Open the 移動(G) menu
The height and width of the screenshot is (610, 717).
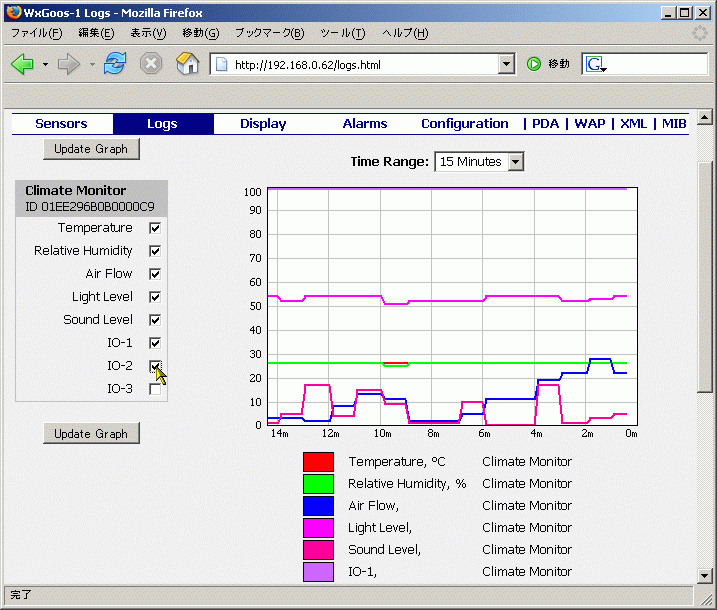coord(201,33)
